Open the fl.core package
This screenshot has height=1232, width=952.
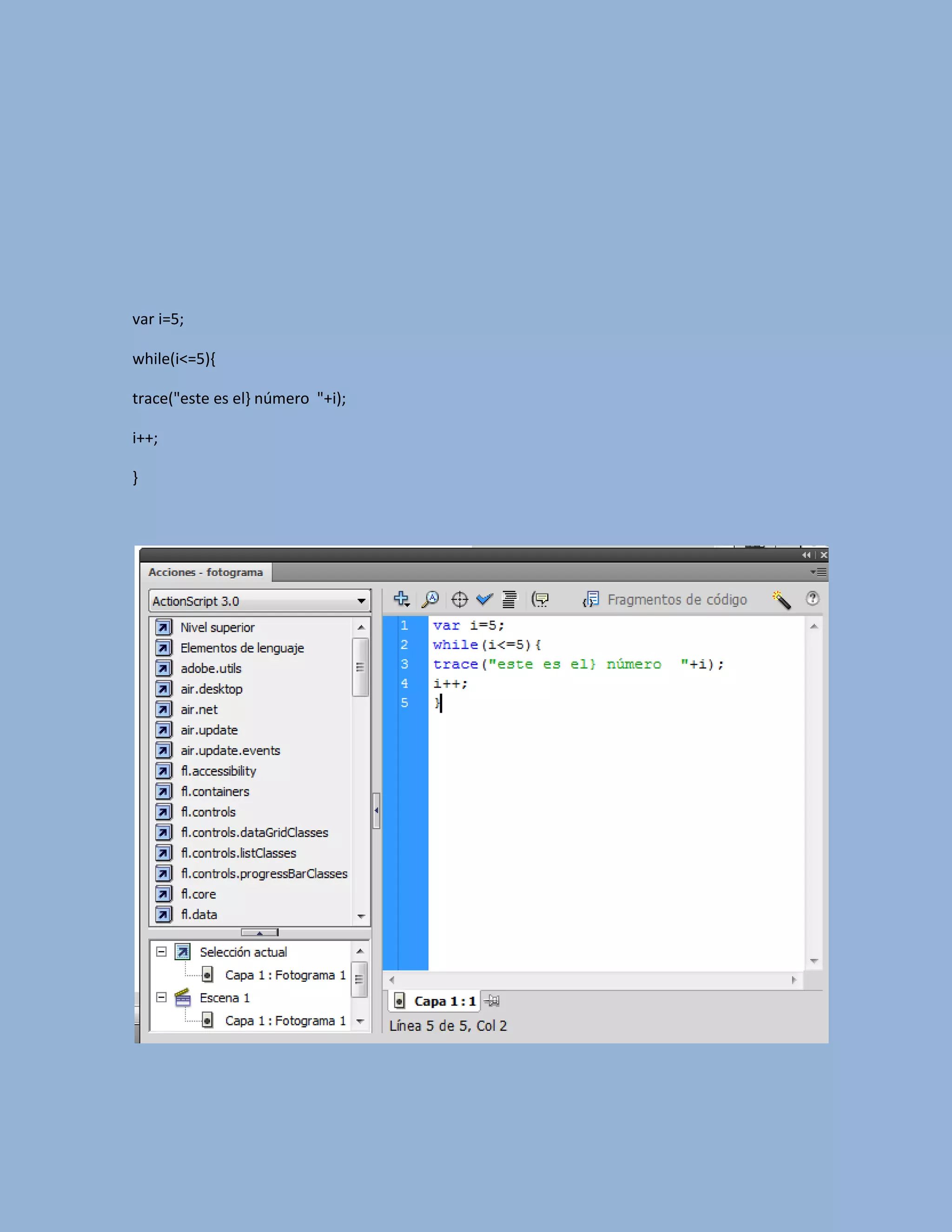tap(198, 894)
